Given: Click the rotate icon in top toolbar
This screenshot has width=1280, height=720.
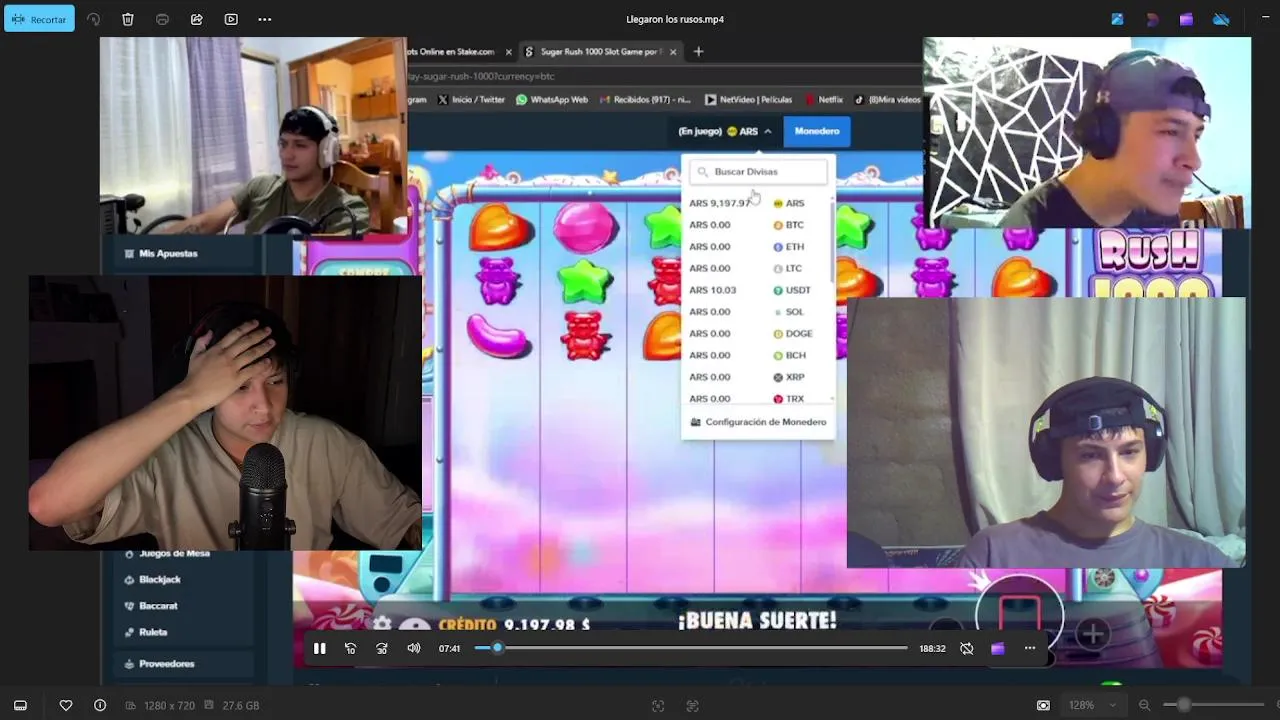Looking at the screenshot, I should tap(93, 19).
